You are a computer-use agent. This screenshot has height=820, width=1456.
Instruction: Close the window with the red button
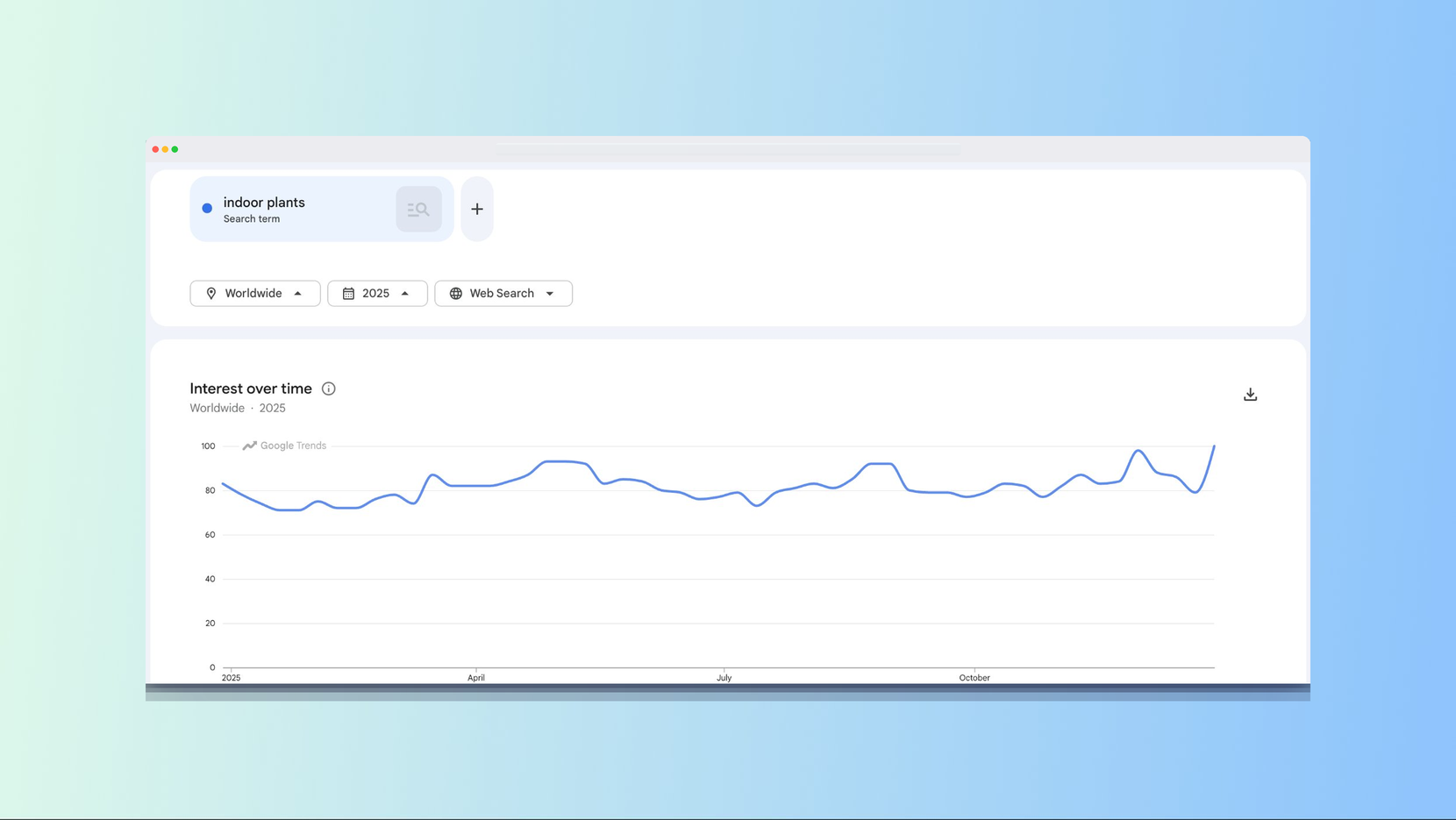[155, 149]
